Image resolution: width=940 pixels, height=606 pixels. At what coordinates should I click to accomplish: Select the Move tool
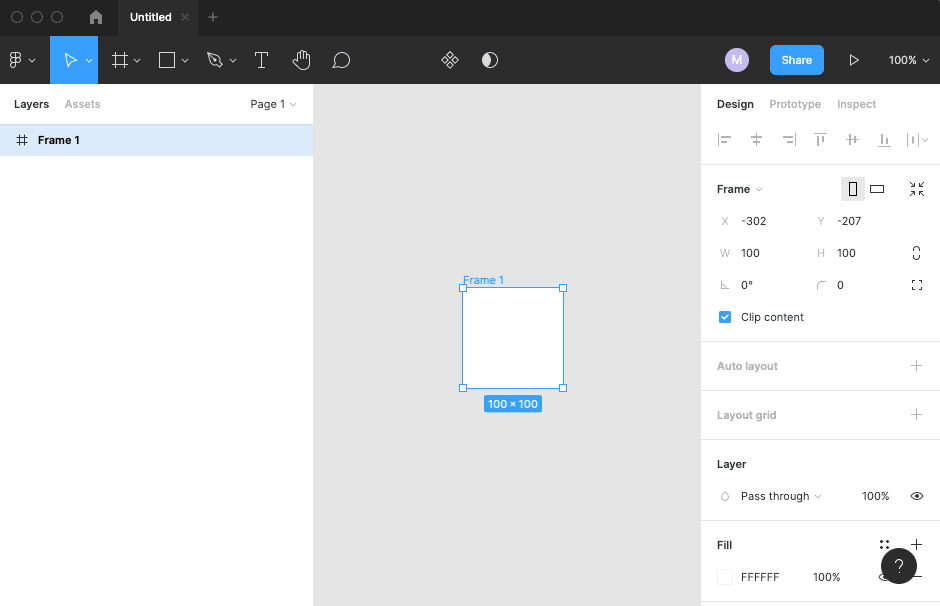tap(70, 60)
